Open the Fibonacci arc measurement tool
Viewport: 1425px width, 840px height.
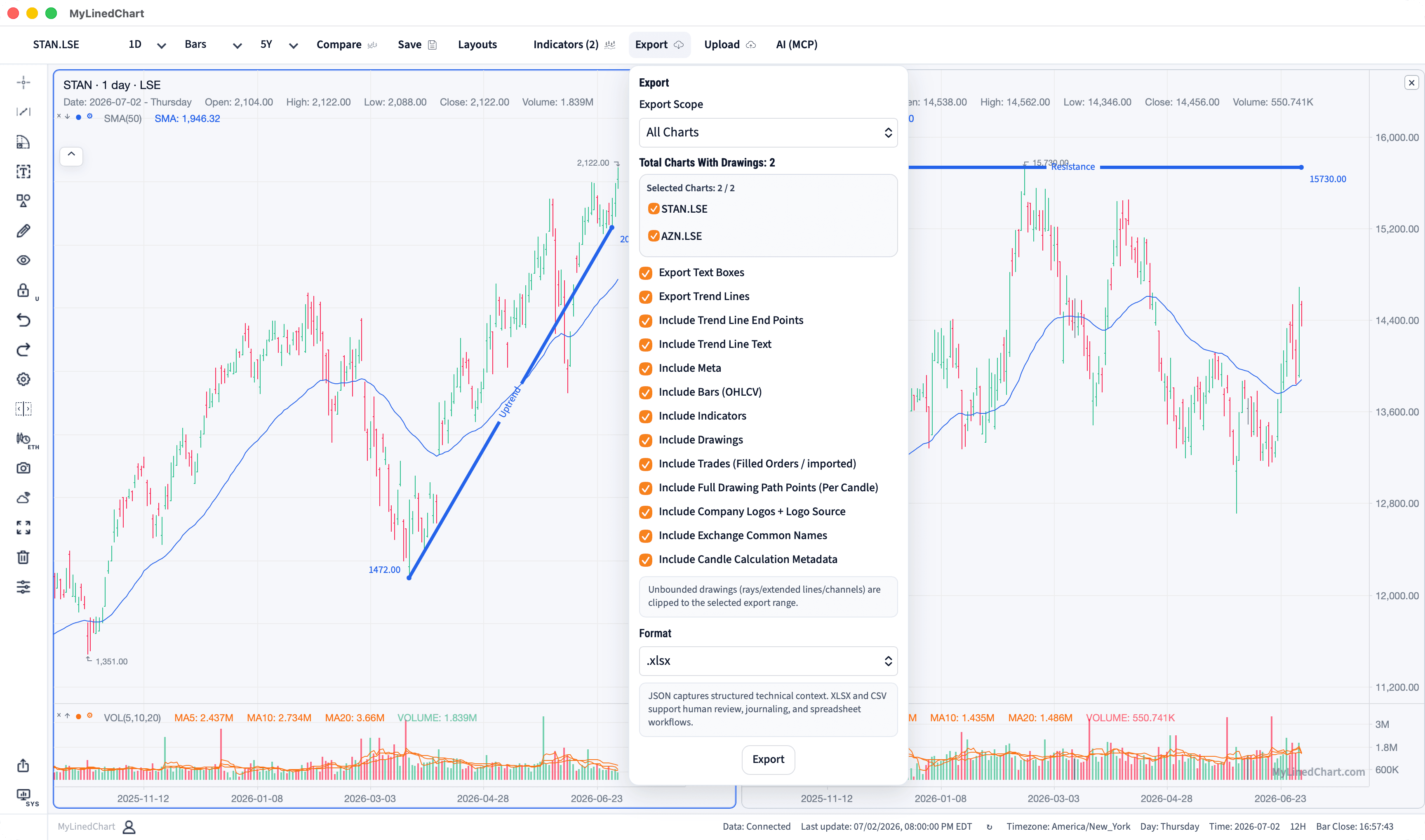tap(23, 141)
